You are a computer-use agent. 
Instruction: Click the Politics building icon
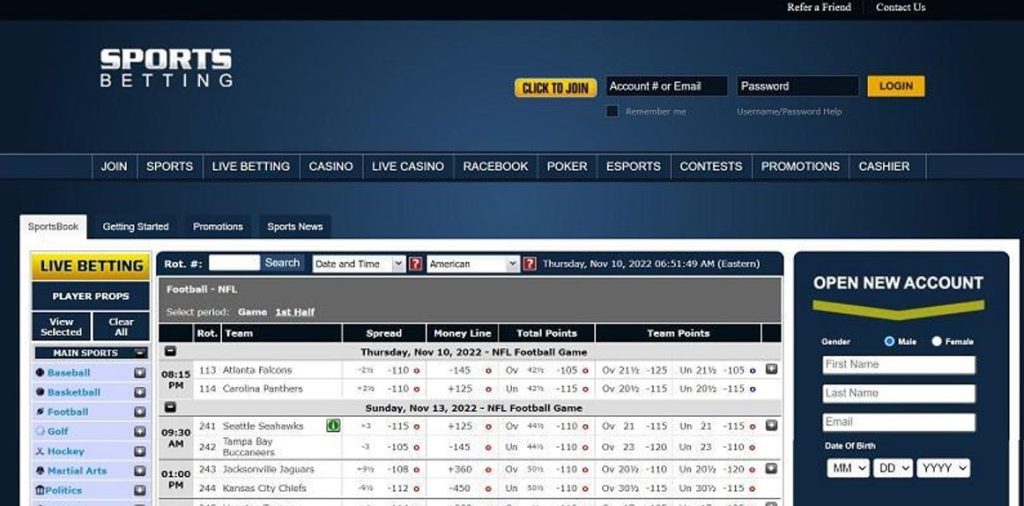[40, 490]
